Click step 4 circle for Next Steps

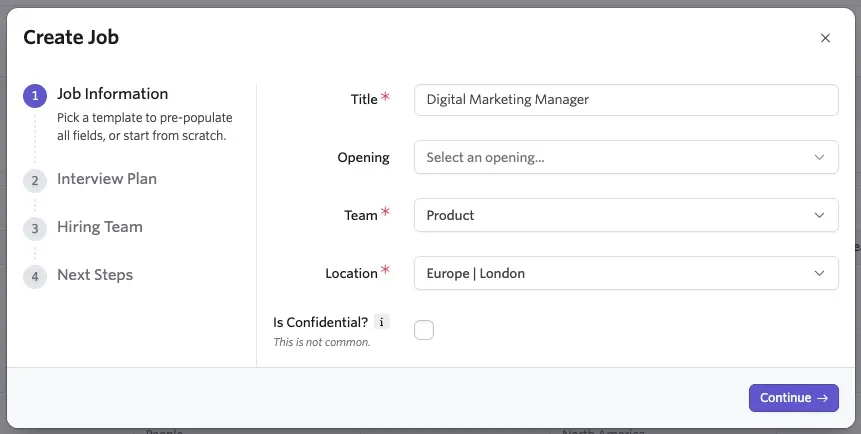(x=35, y=276)
